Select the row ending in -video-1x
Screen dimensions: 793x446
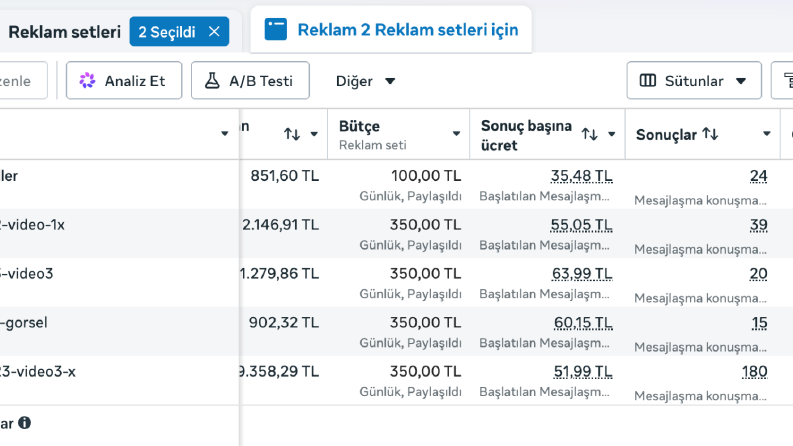pyautogui.click(x=32, y=225)
